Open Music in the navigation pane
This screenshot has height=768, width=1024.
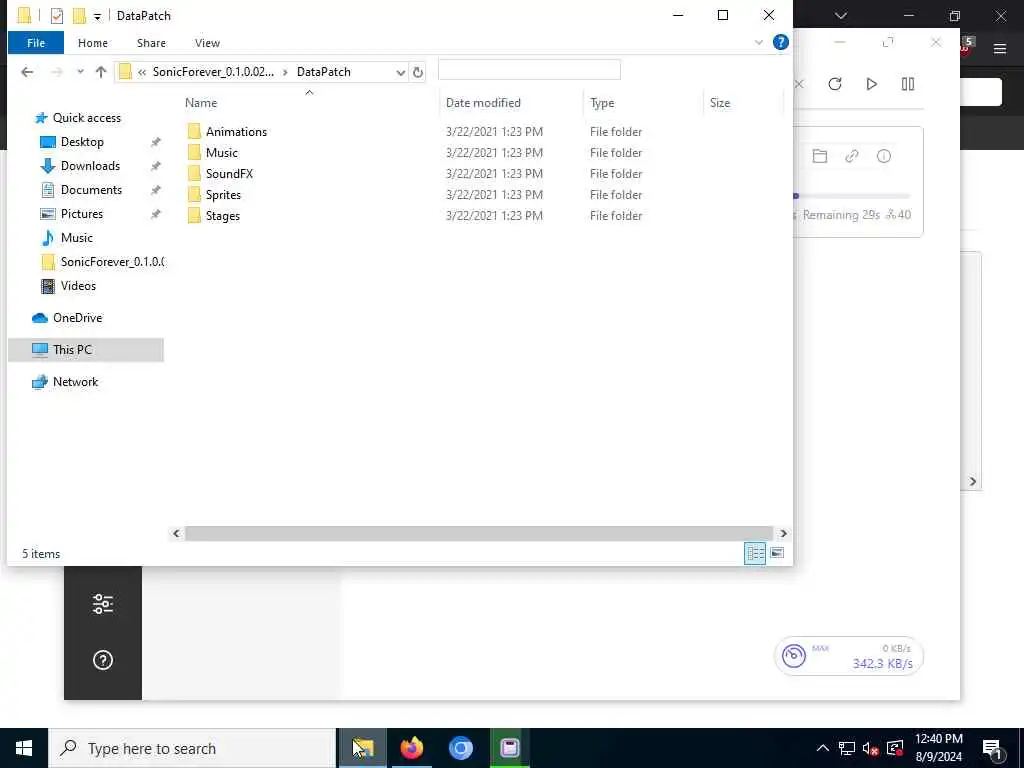[x=76, y=238]
